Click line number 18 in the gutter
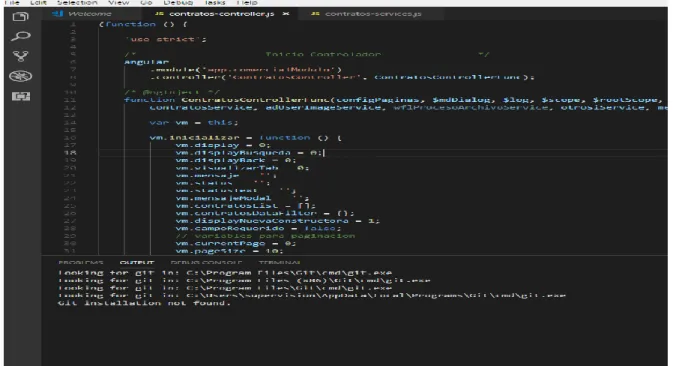 [x=70, y=153]
